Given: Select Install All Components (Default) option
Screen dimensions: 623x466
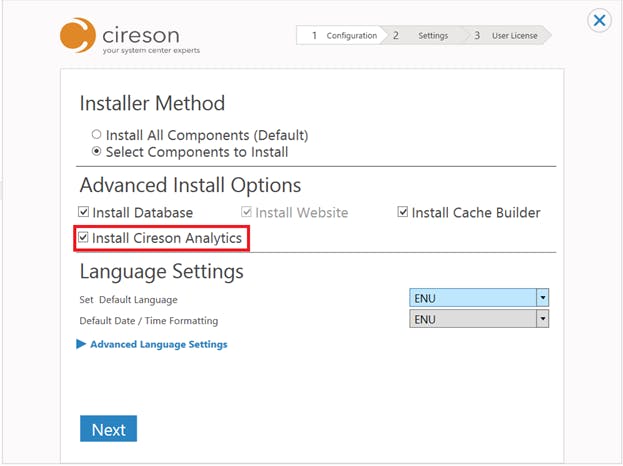Looking at the screenshot, I should pyautogui.click(x=97, y=135).
